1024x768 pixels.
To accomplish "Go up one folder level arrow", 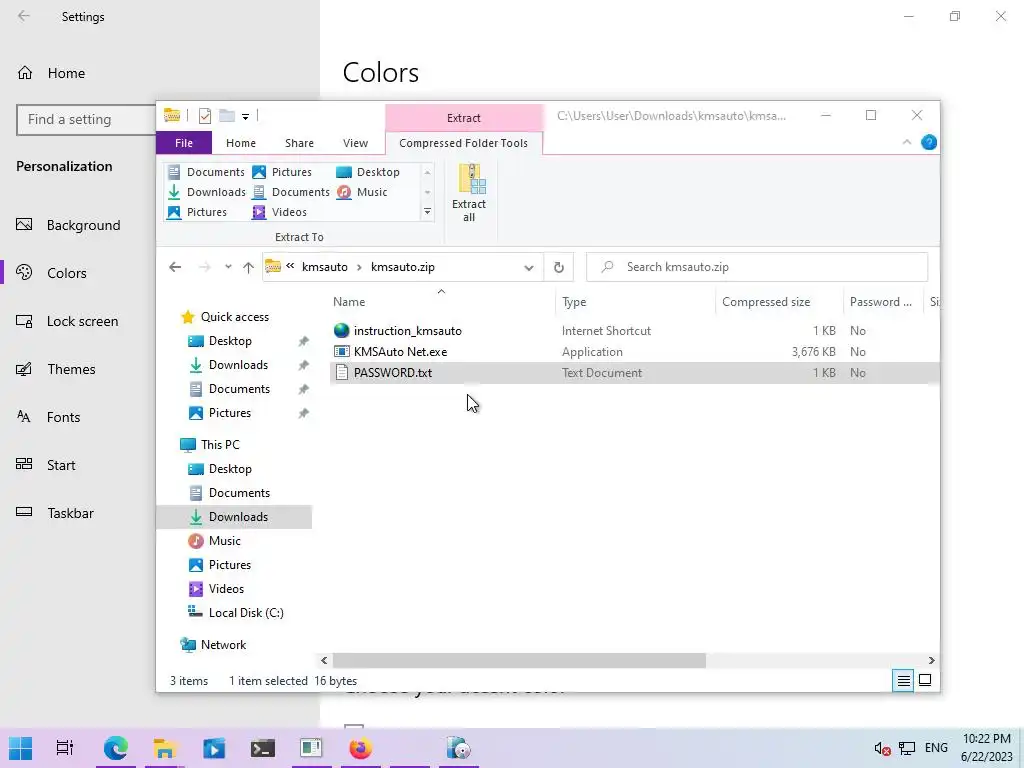I will [248, 267].
